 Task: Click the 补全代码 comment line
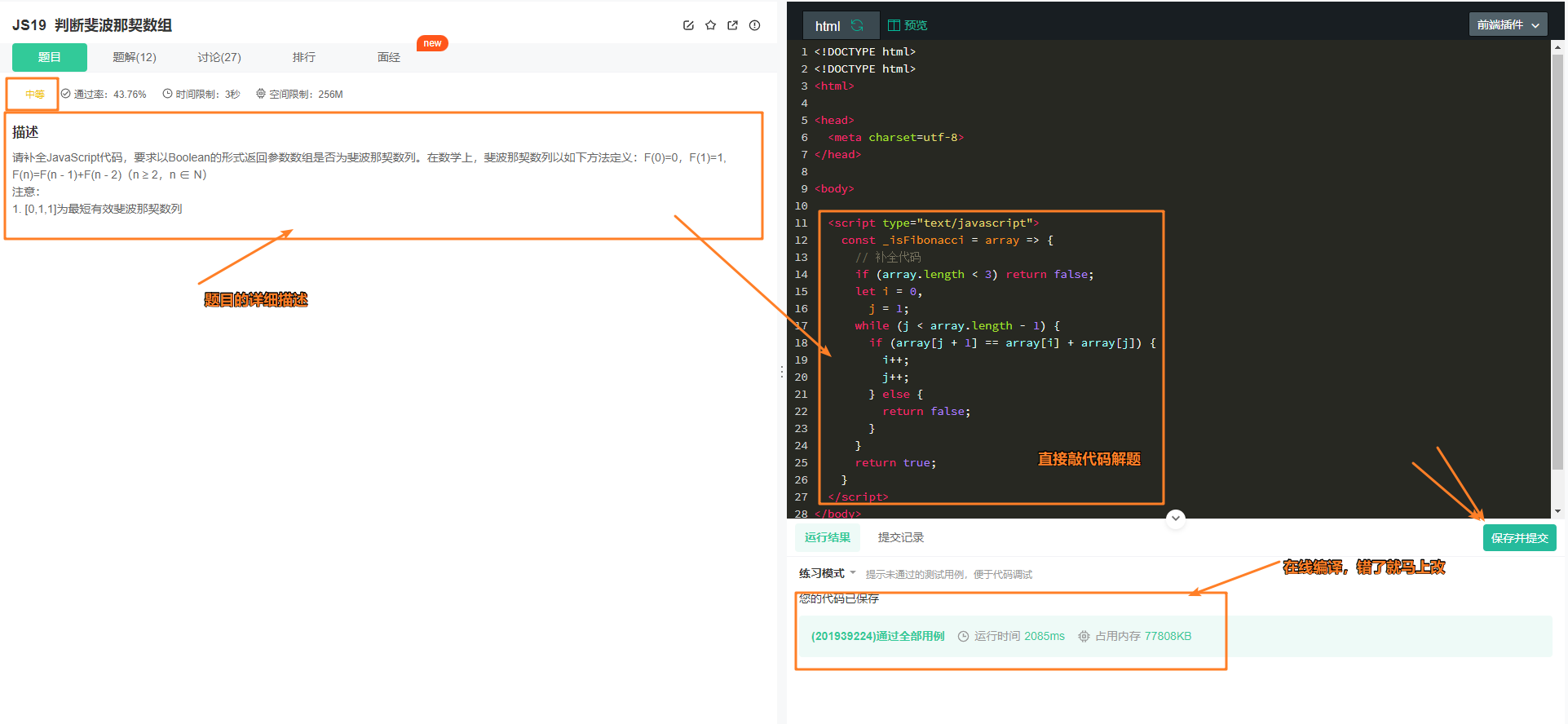tap(888, 257)
